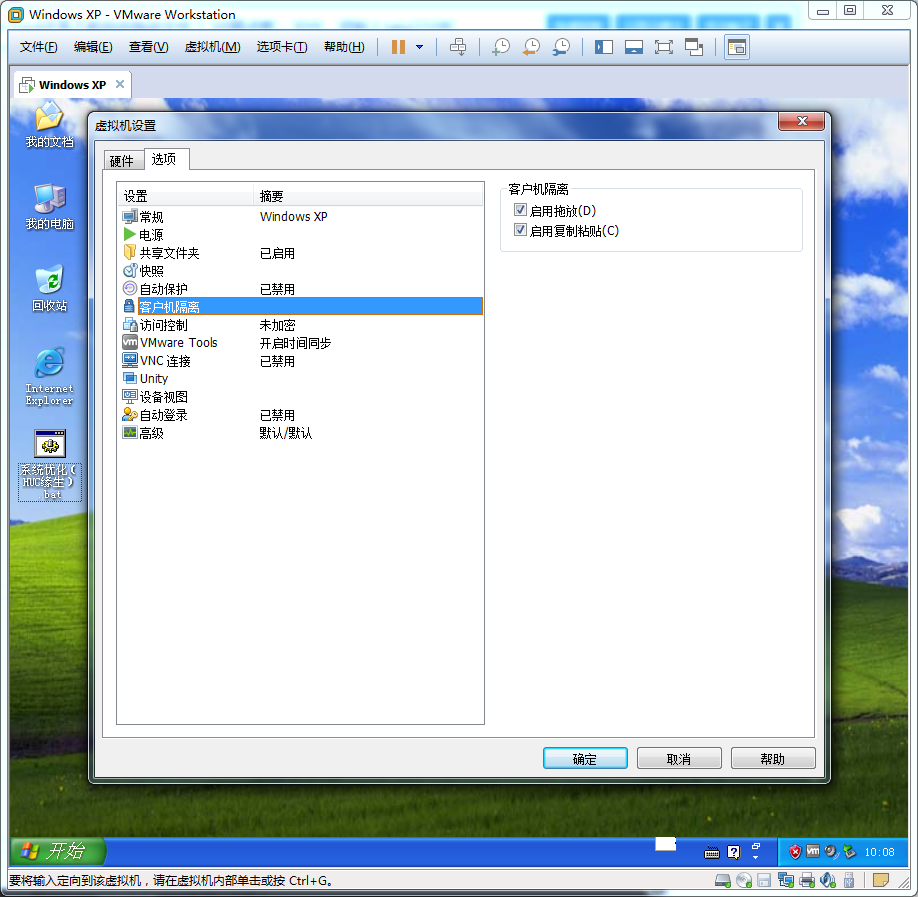Click the 设置 column header
The image size is (918, 897).
(x=186, y=196)
